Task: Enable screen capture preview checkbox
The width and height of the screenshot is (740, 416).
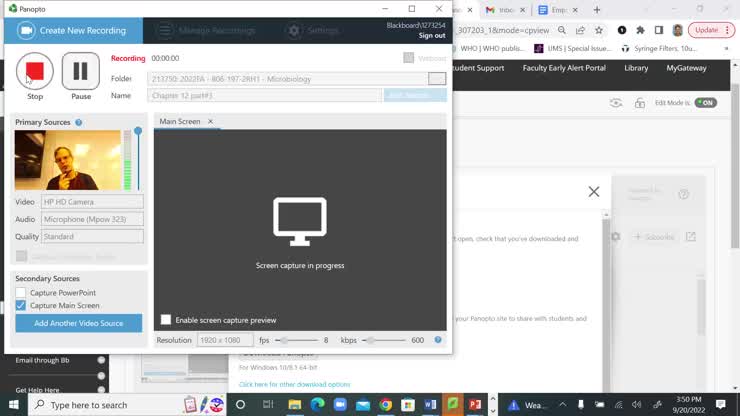Action: click(166, 320)
